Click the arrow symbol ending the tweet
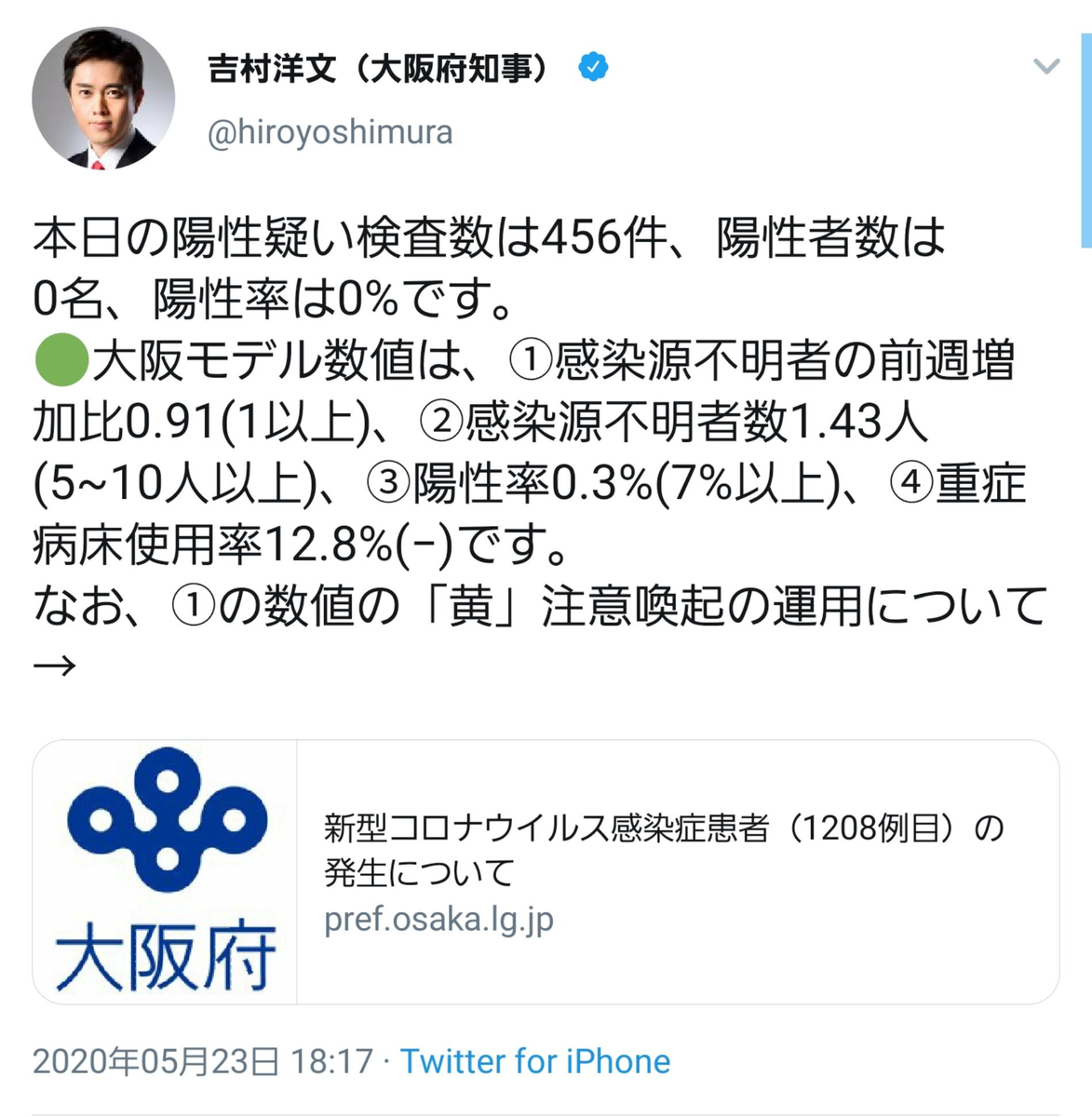Screen dimensions: 1092x1117 coord(55,666)
